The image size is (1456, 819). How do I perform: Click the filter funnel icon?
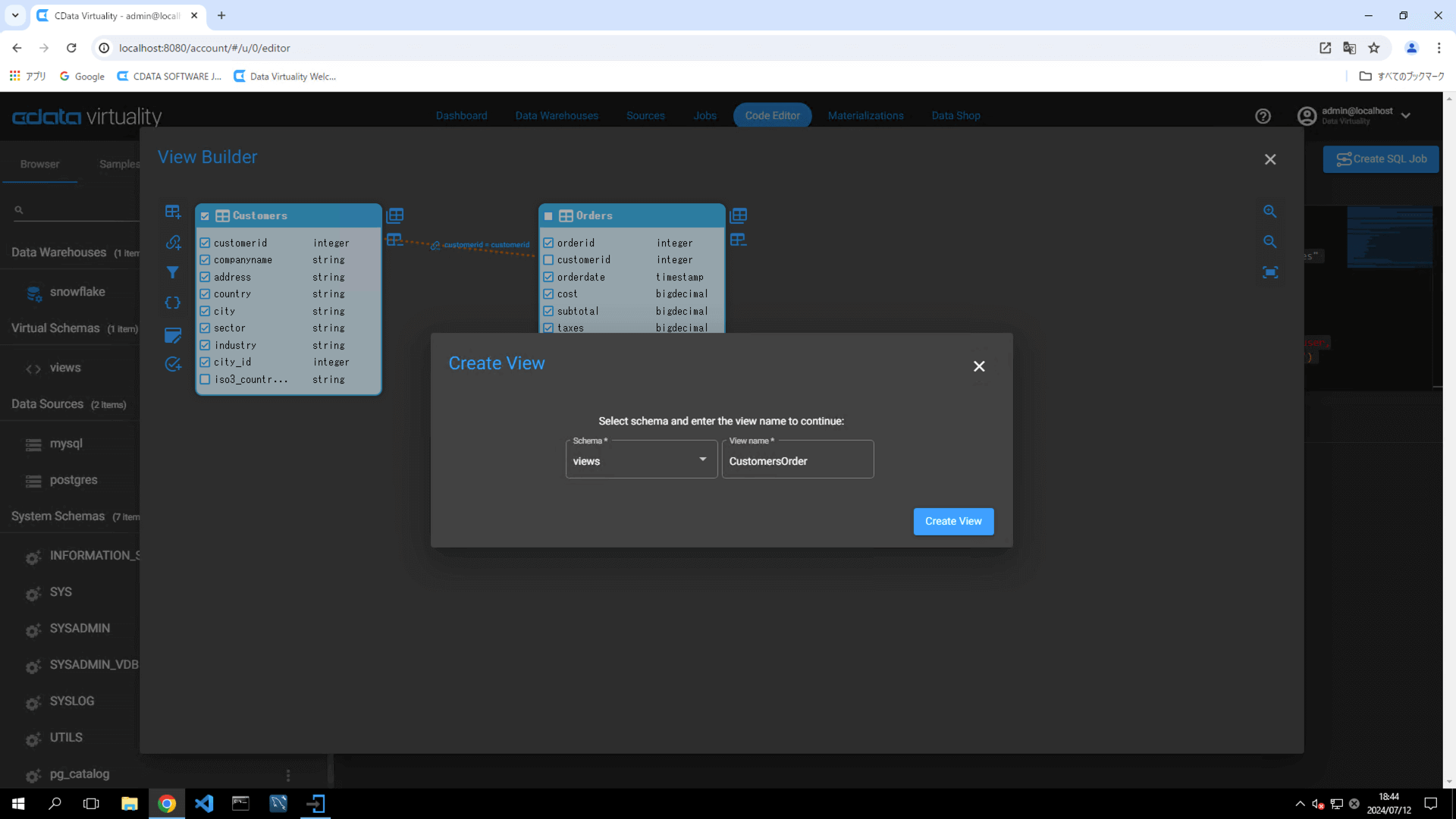tap(173, 272)
